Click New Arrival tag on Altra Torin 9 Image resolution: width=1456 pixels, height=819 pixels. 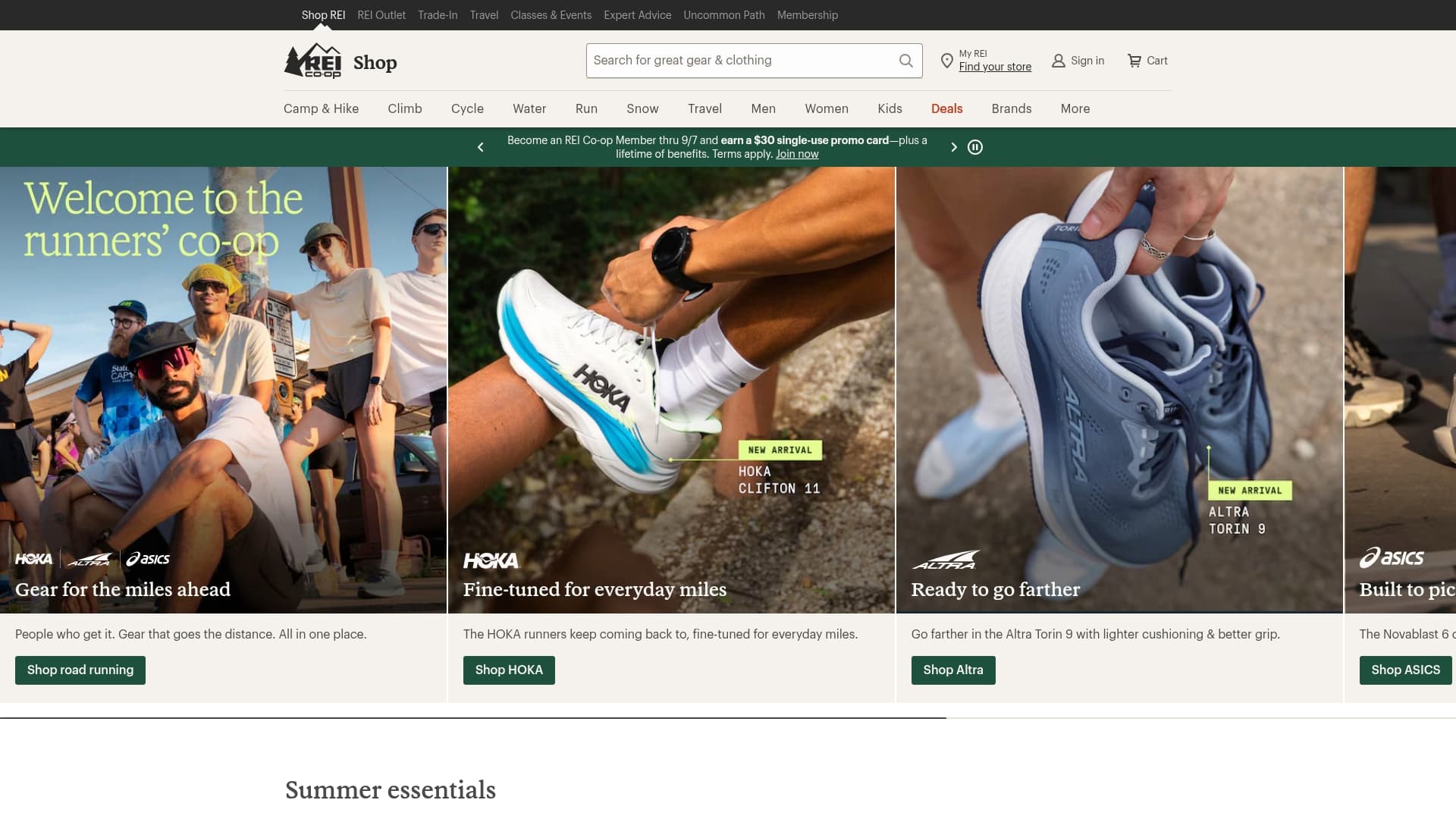tap(1250, 491)
